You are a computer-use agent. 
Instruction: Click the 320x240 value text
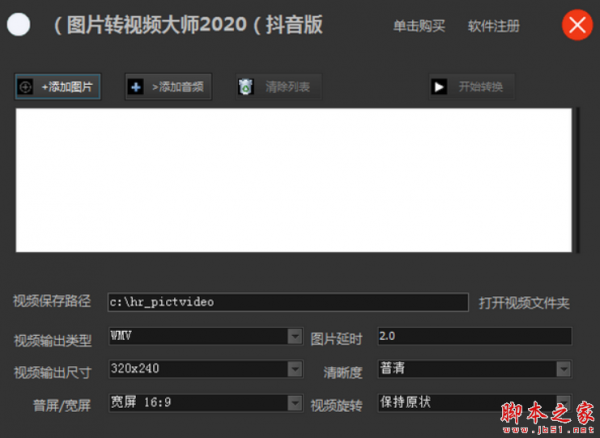pos(135,368)
